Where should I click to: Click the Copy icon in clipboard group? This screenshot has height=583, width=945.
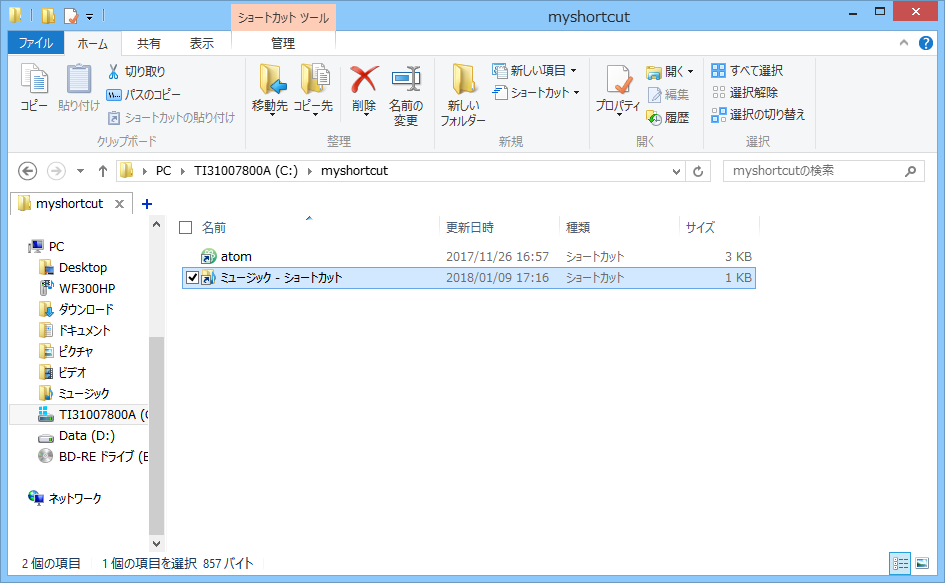coord(34,79)
